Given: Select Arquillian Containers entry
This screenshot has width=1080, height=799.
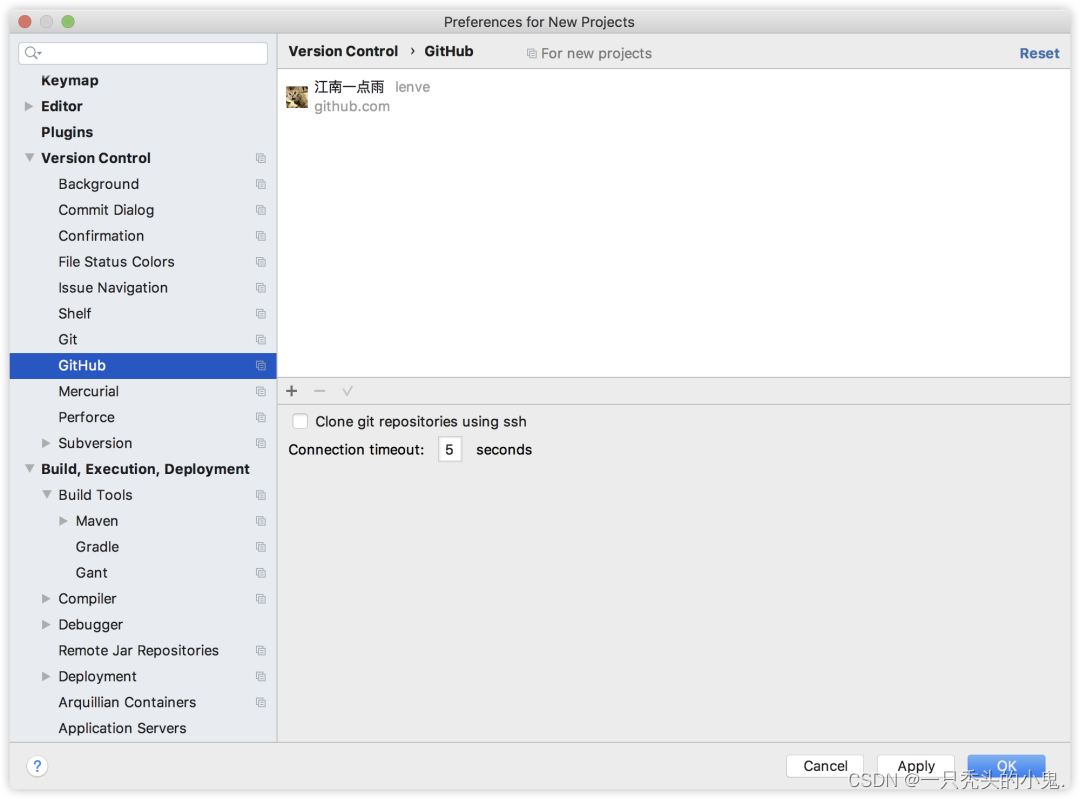Looking at the screenshot, I should (x=127, y=703).
